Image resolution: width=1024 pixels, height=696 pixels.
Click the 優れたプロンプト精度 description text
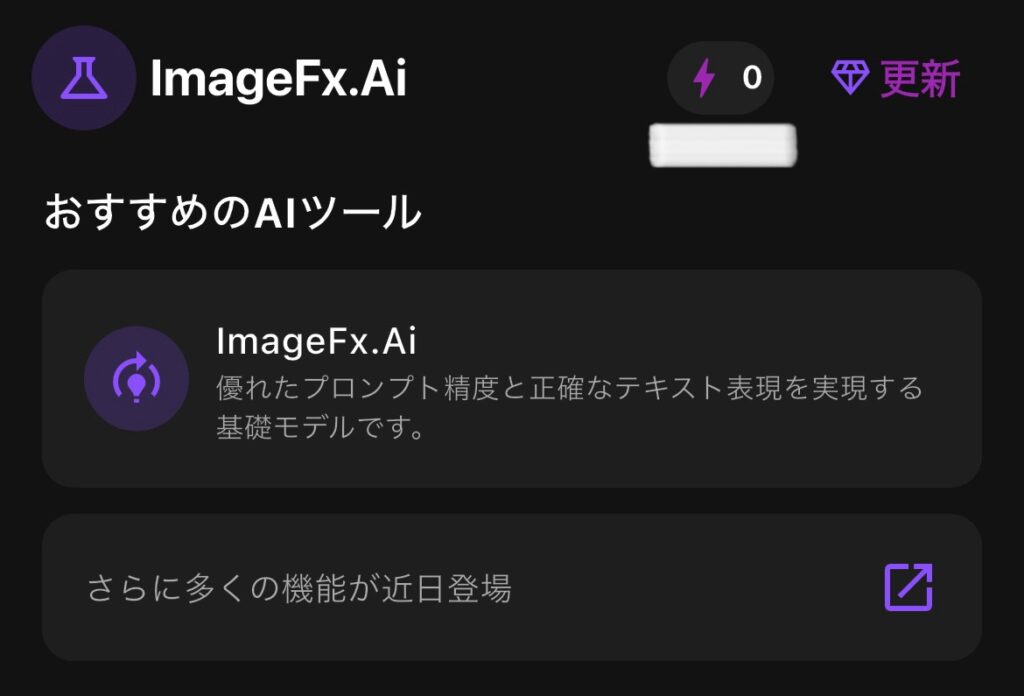coord(569,388)
